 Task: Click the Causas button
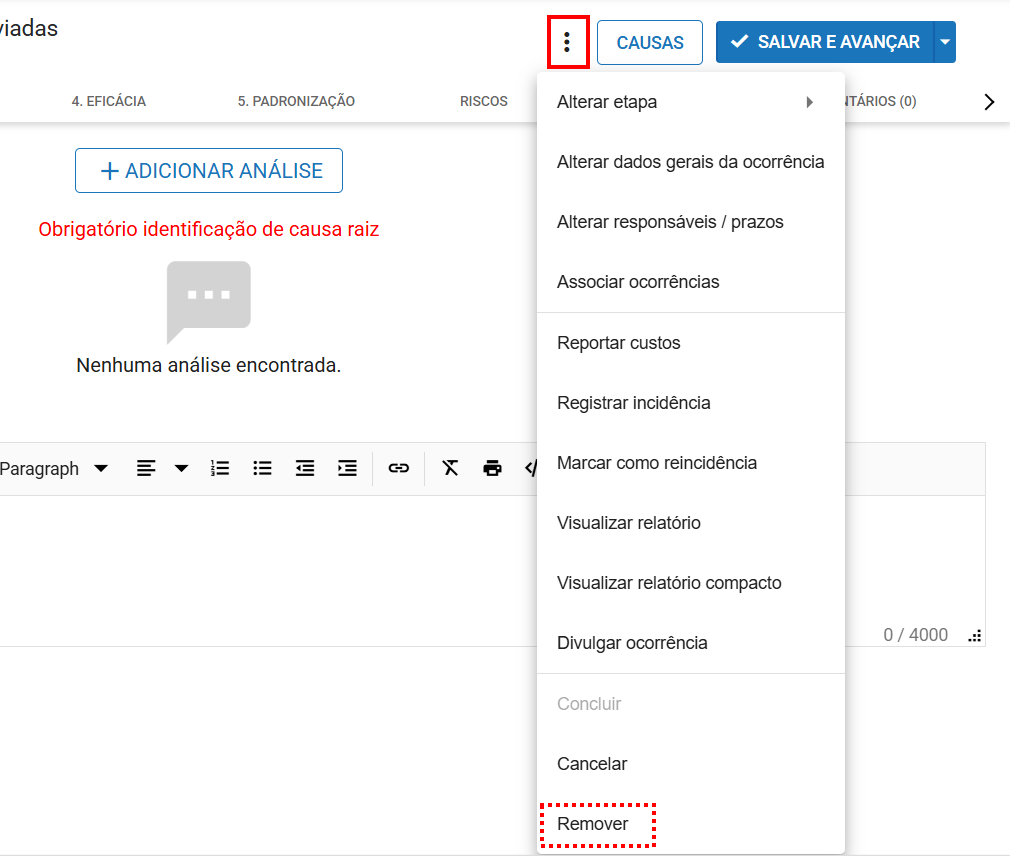tap(650, 42)
